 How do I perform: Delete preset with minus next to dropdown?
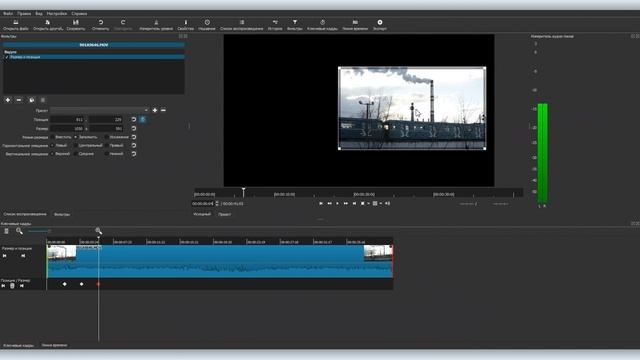tap(163, 110)
